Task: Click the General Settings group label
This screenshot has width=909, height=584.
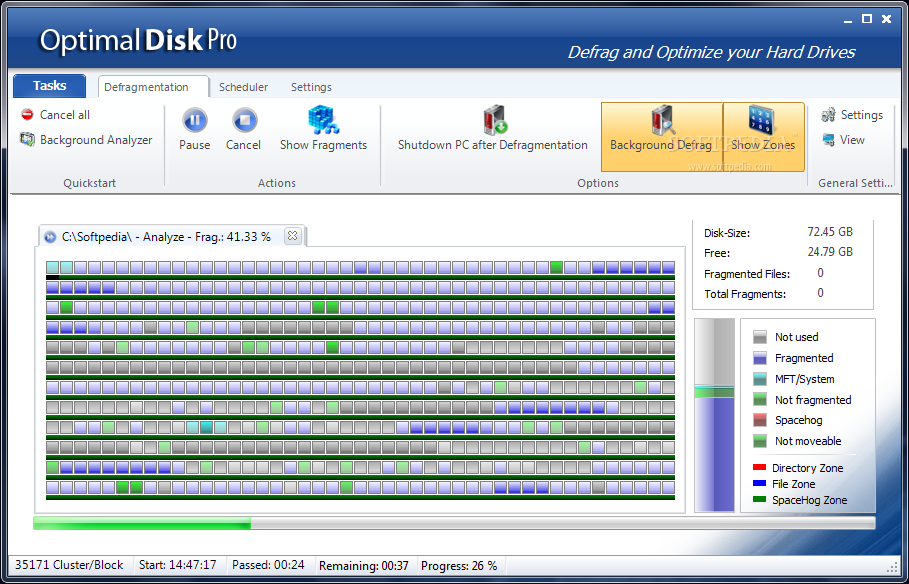Action: (x=855, y=183)
